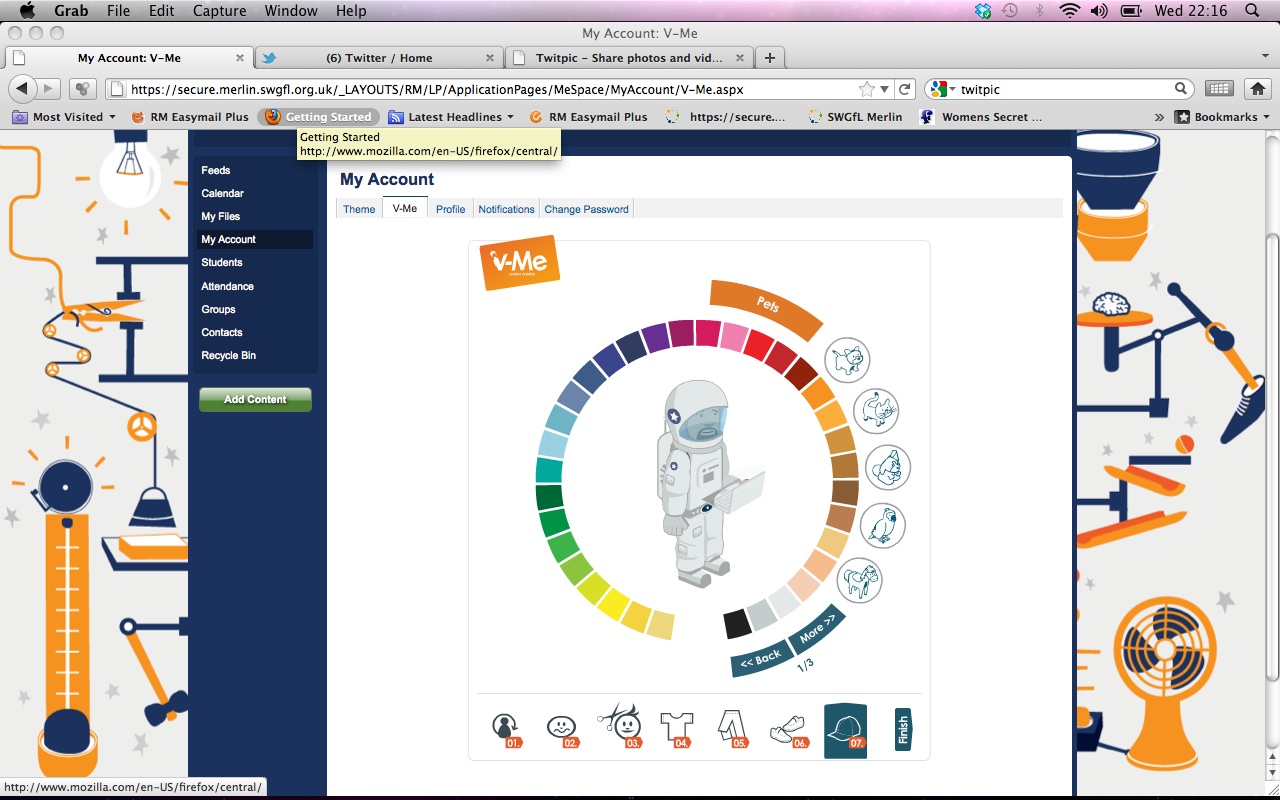This screenshot has height=800, width=1280.
Task: Switch to the Theme tab
Action: click(359, 209)
